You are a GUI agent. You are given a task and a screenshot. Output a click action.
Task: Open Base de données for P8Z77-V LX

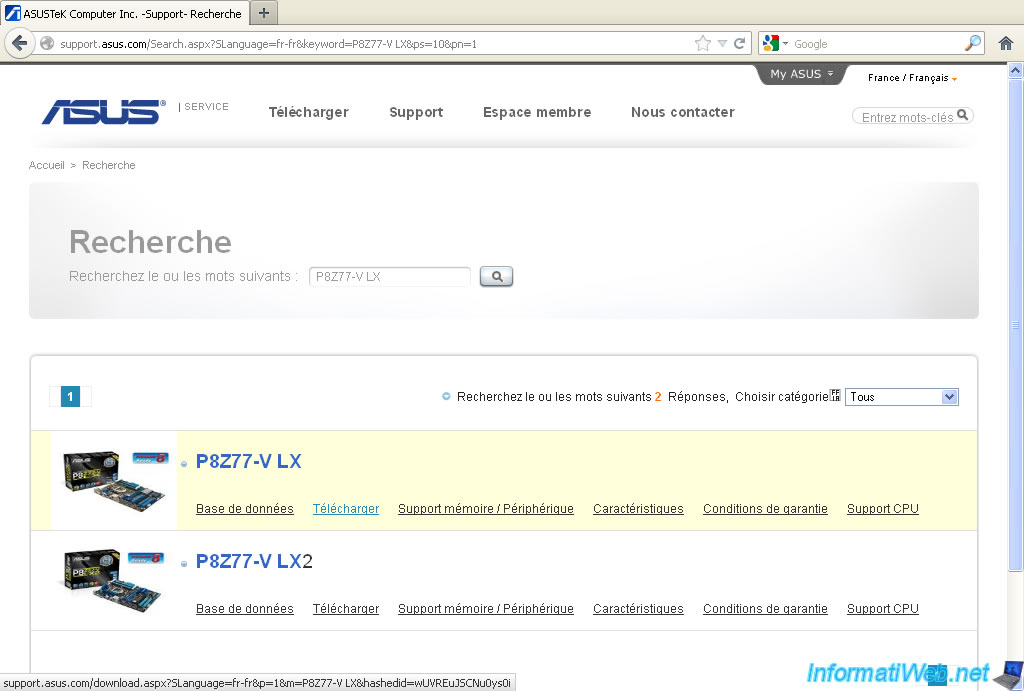coord(244,509)
